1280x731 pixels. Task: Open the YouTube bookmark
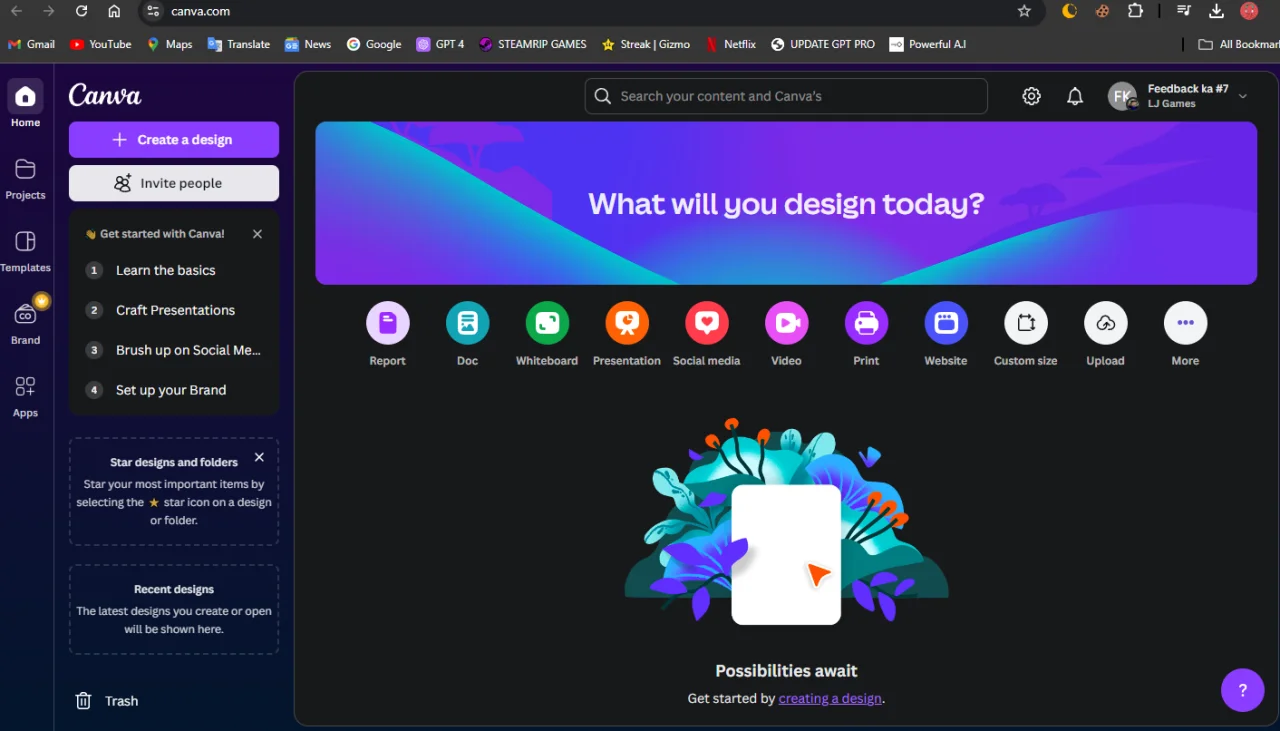pos(101,44)
